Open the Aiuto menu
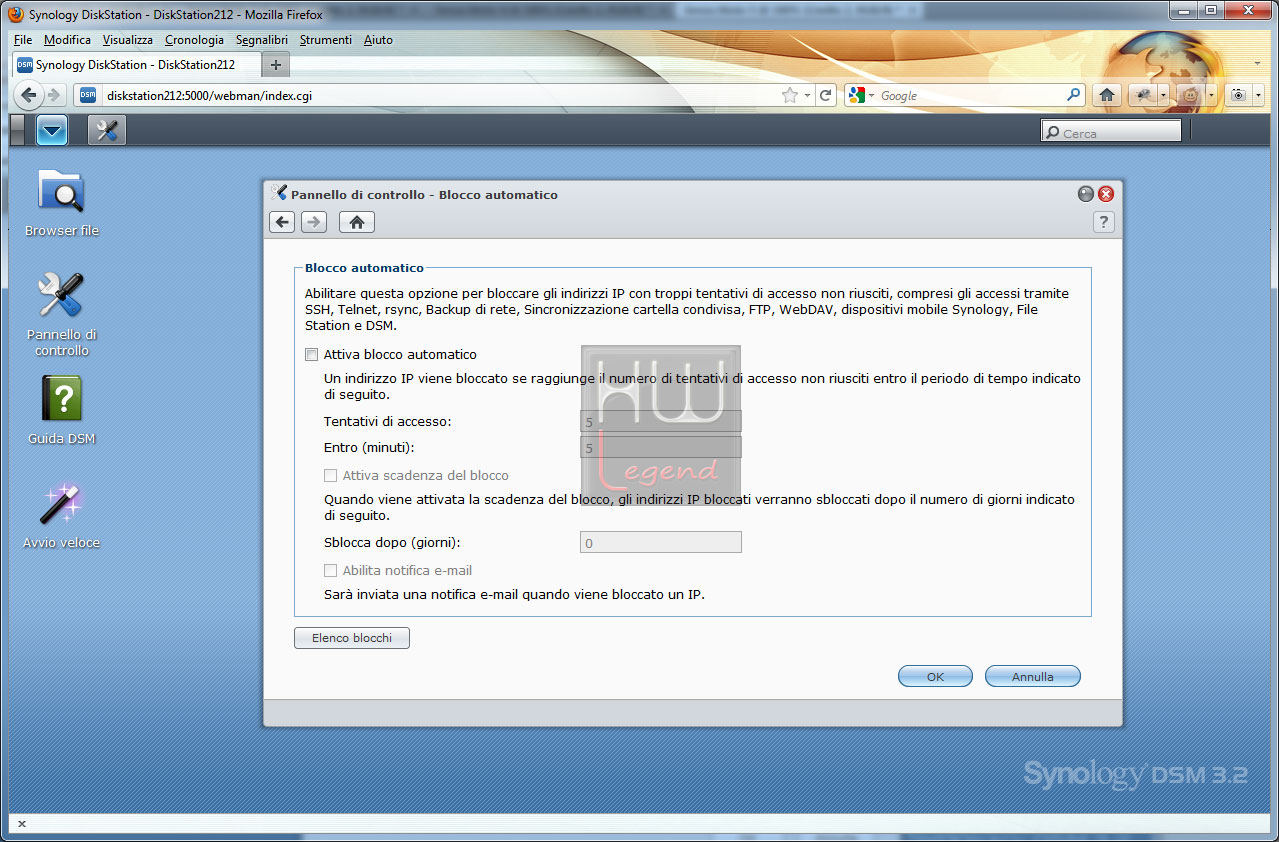The width and height of the screenshot is (1279, 842). pyautogui.click(x=378, y=40)
